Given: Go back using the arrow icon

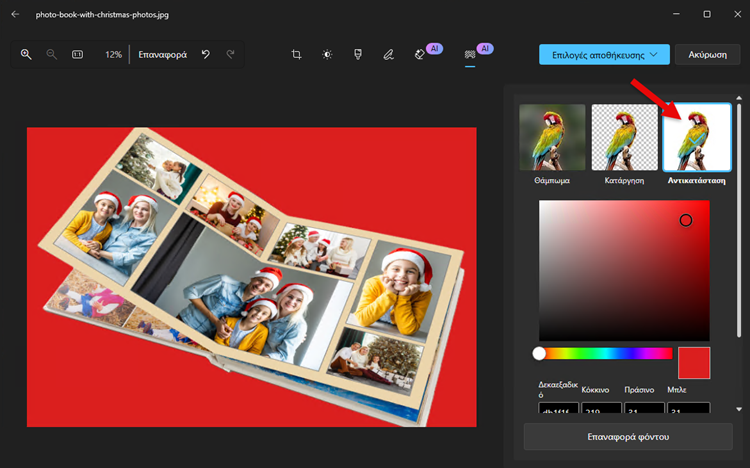Looking at the screenshot, I should pyautogui.click(x=15, y=14).
